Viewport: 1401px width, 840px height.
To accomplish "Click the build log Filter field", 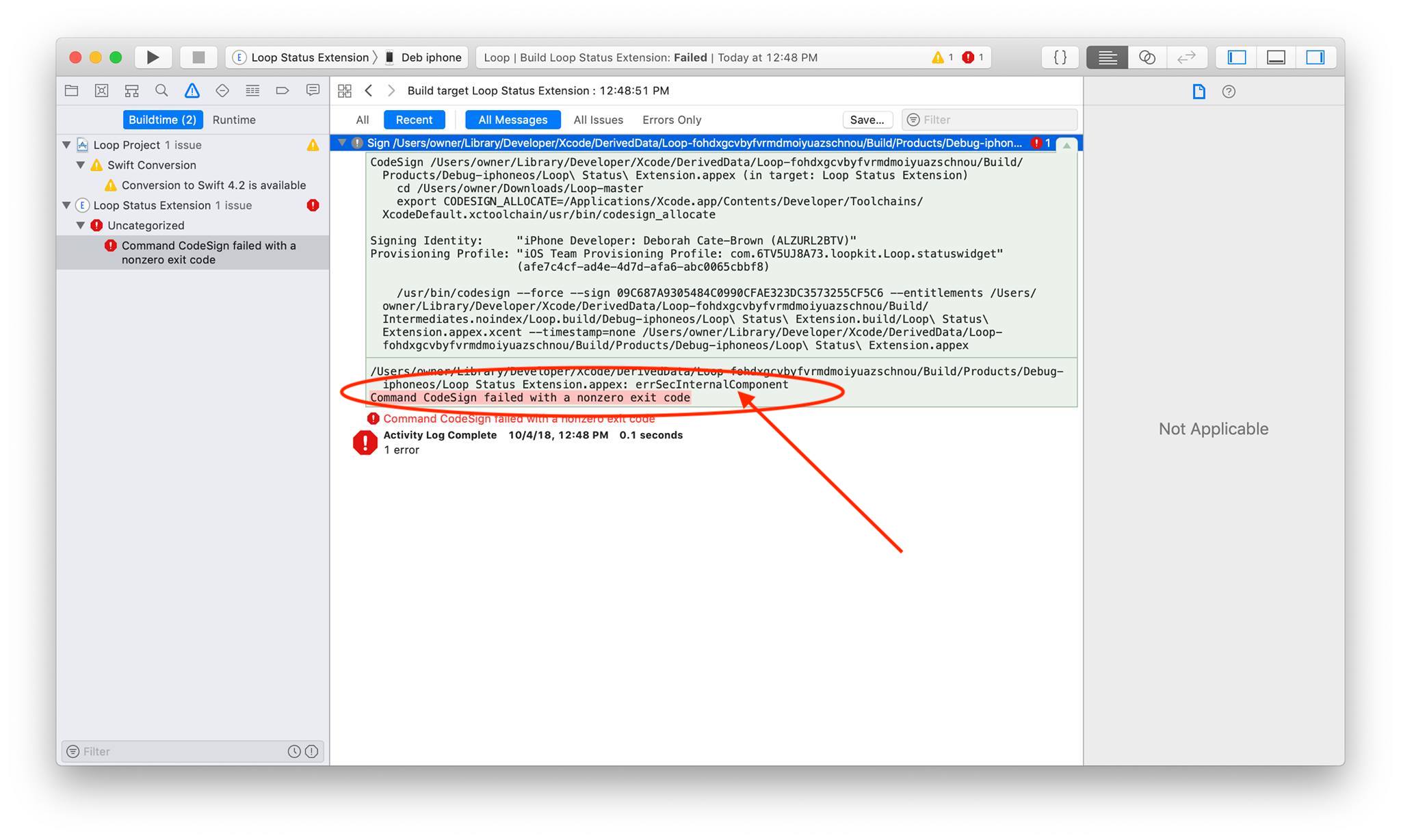I will (x=989, y=120).
